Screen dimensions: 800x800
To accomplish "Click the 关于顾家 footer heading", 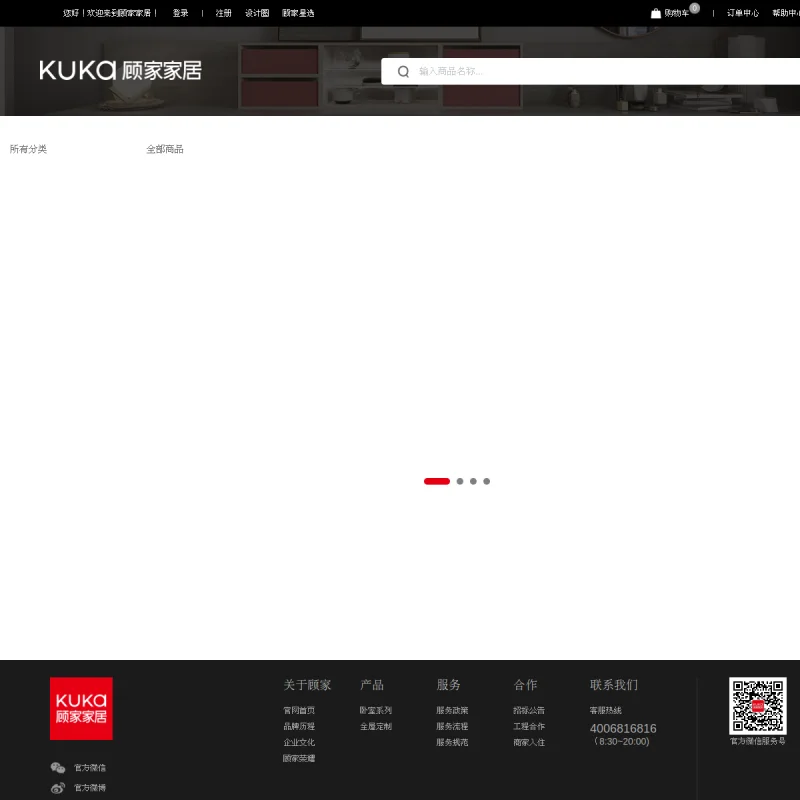I will pyautogui.click(x=307, y=685).
